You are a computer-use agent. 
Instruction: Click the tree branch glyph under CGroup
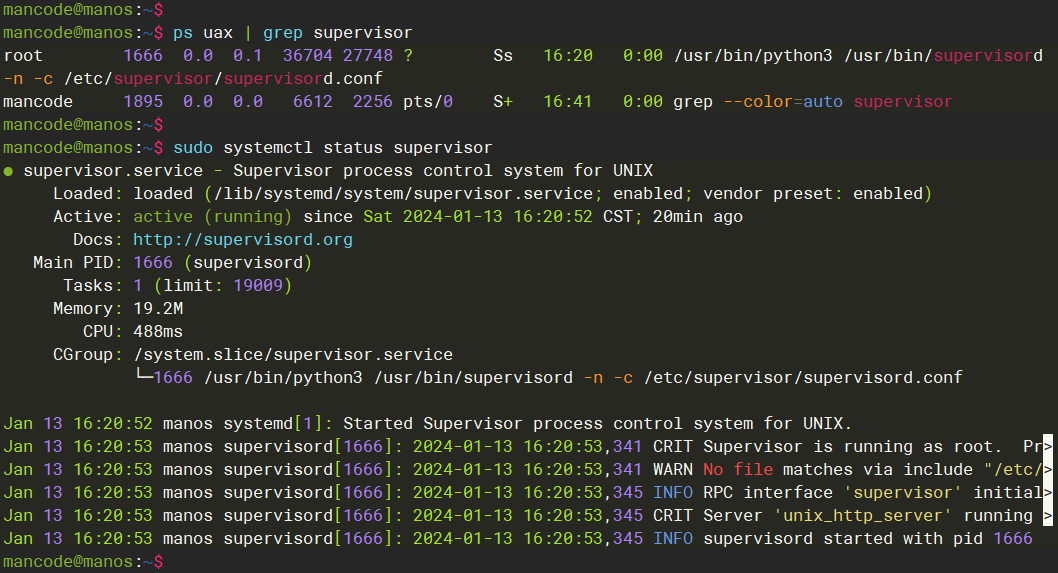pyautogui.click(x=143, y=377)
